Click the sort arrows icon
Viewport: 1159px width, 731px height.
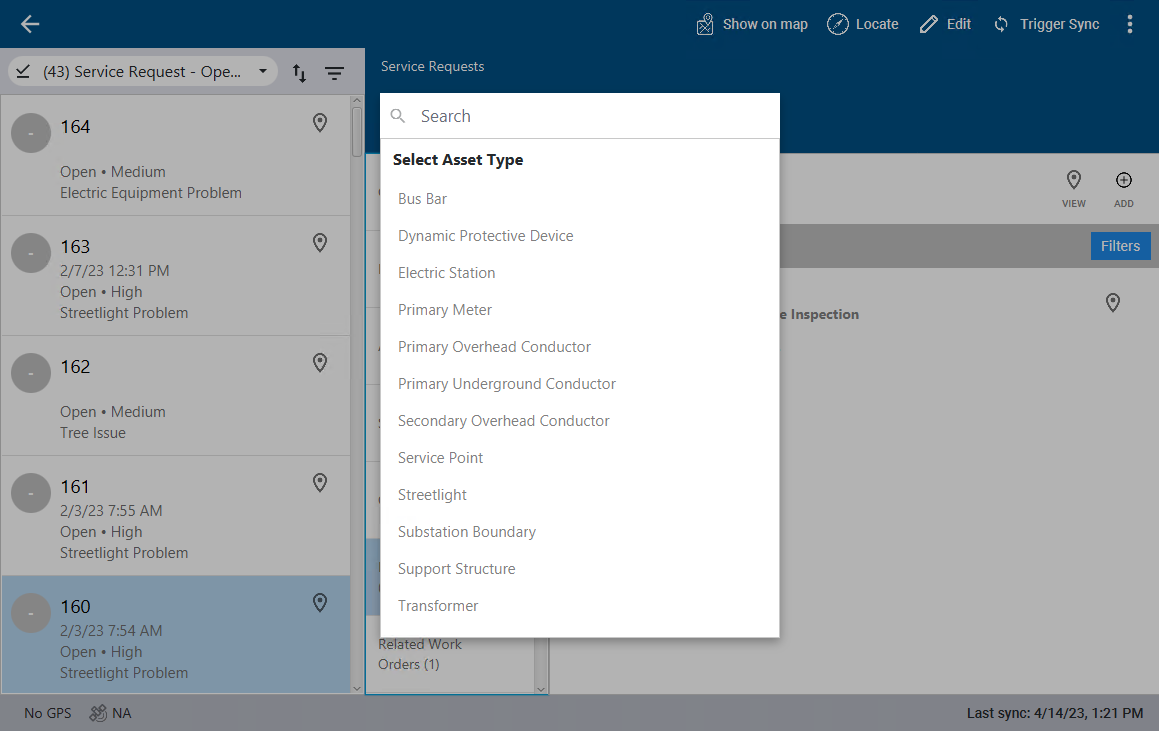tap(299, 73)
